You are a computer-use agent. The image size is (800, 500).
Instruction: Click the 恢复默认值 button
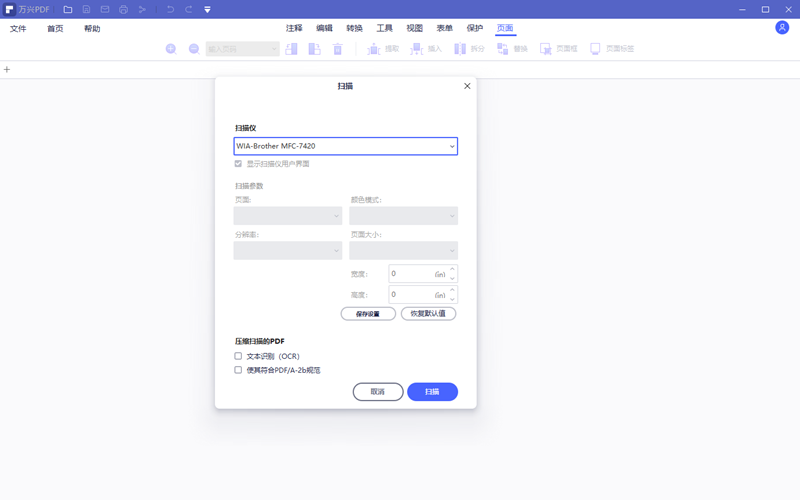point(428,314)
